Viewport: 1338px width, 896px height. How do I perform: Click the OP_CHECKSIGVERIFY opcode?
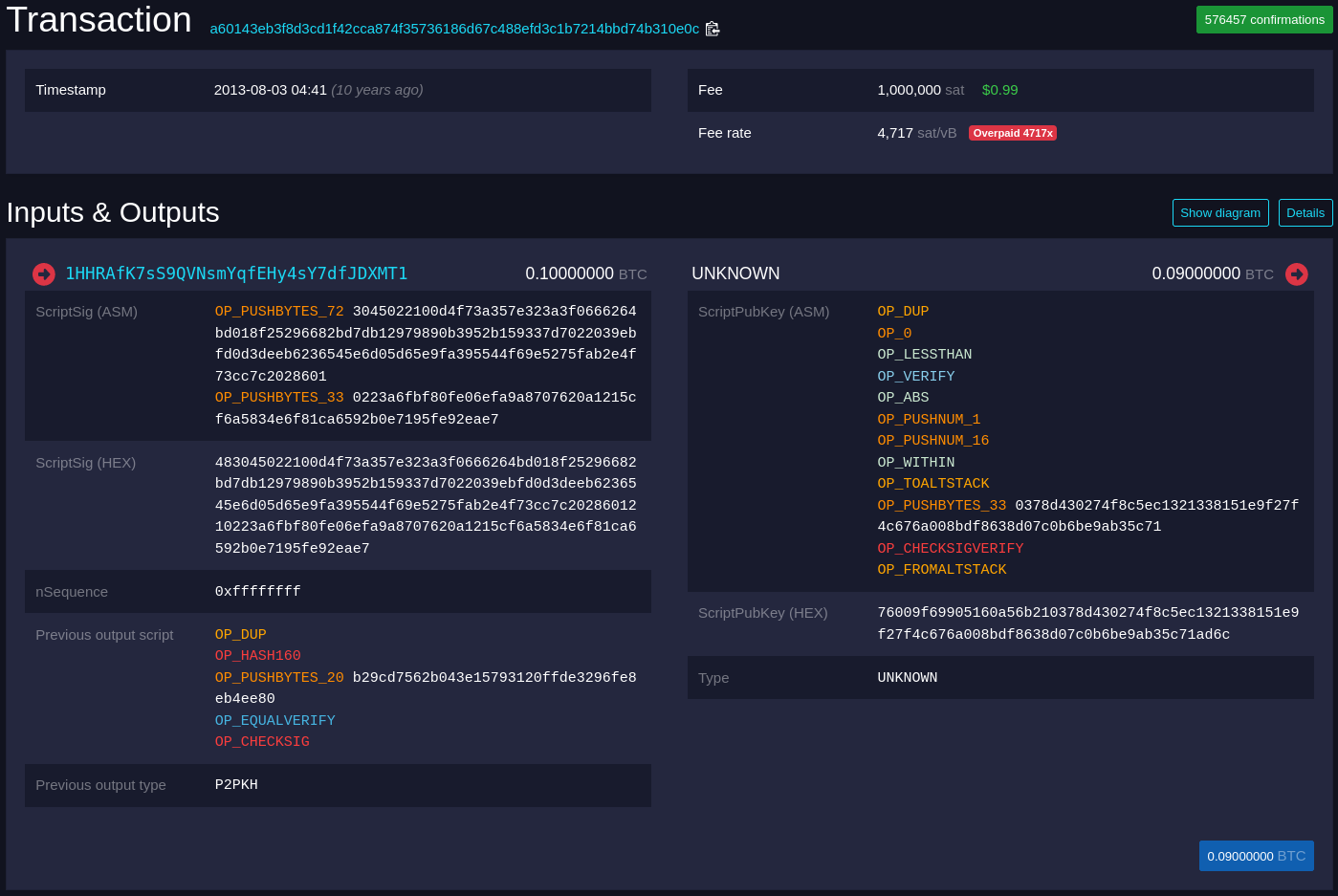pyautogui.click(x=950, y=549)
